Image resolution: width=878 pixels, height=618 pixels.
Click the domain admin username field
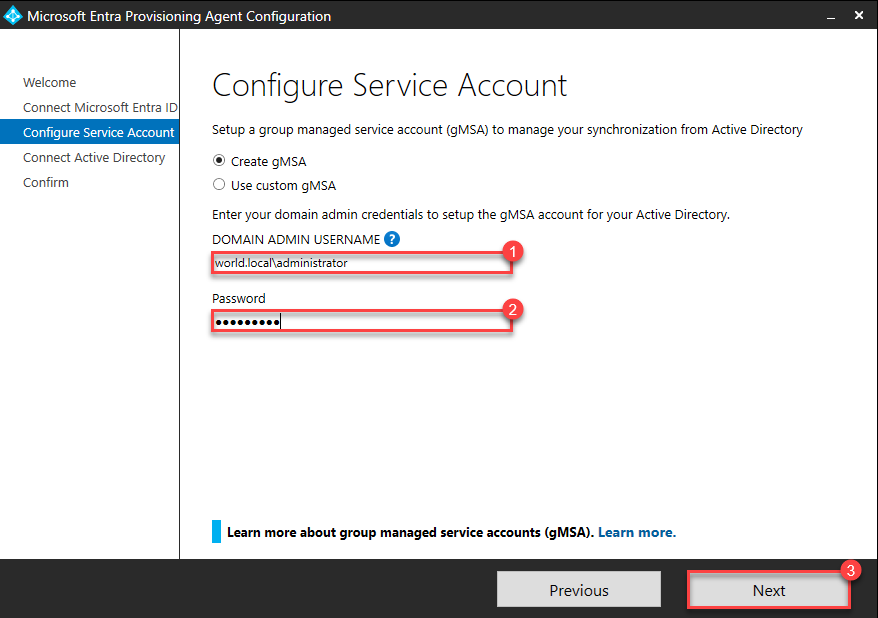362,263
